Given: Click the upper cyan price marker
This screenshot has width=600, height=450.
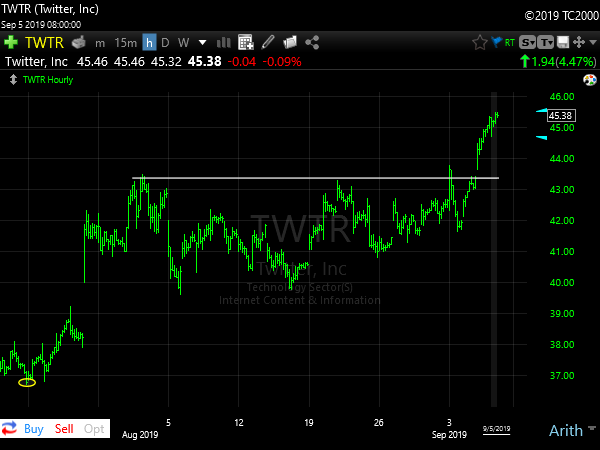Looking at the screenshot, I should pos(541,111).
